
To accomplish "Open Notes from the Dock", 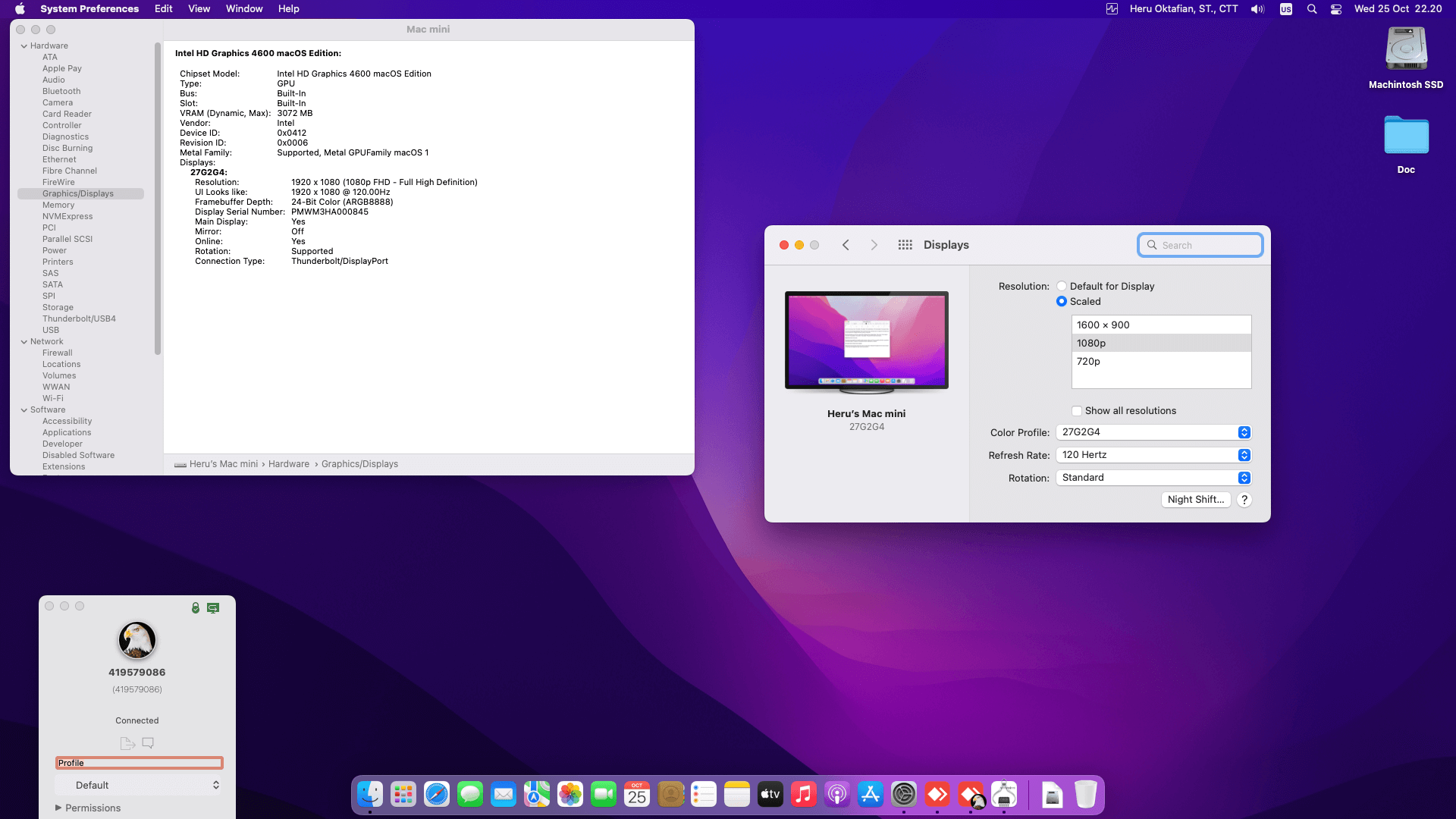I will coord(737,794).
